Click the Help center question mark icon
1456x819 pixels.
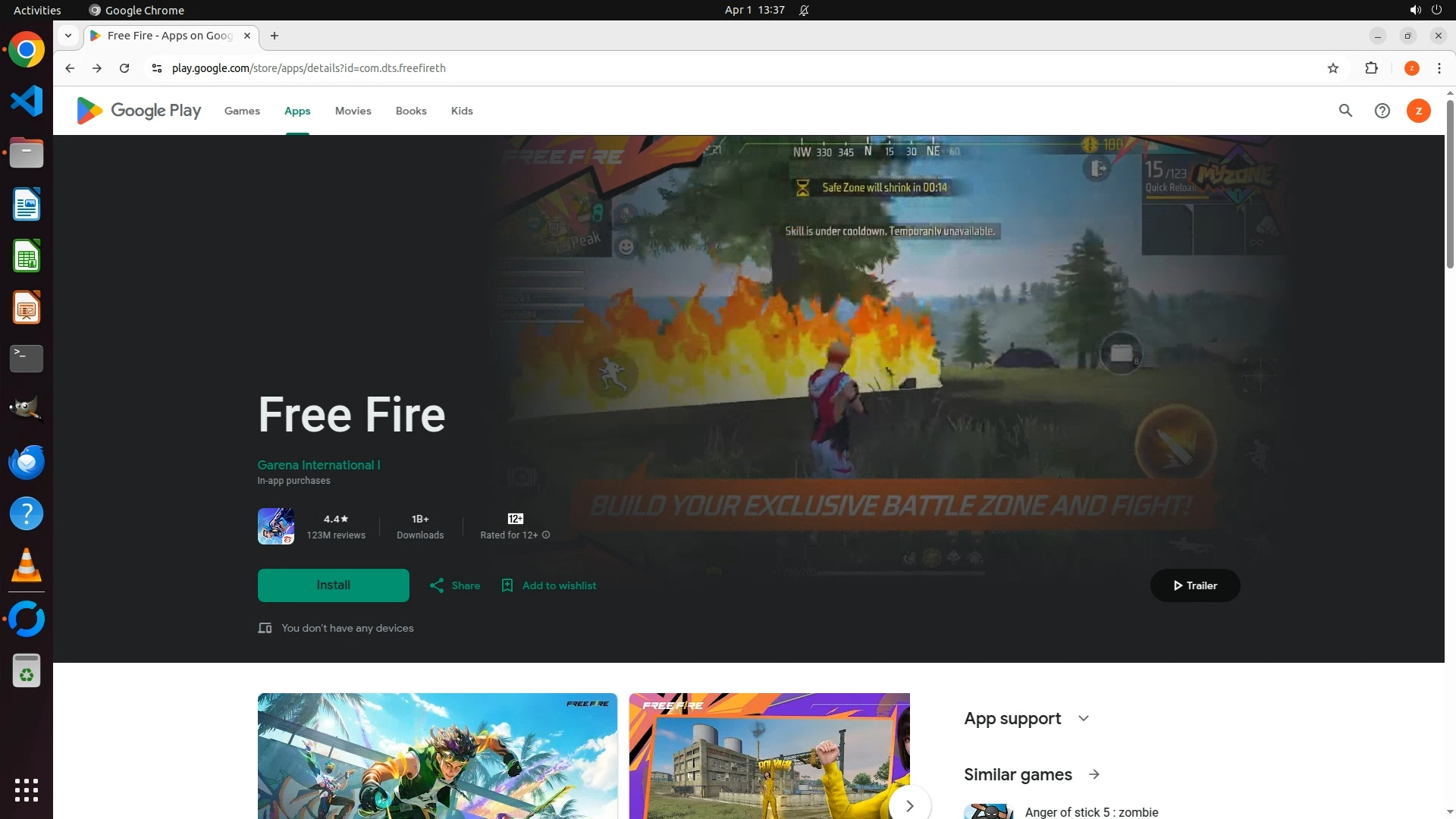pyautogui.click(x=1382, y=111)
